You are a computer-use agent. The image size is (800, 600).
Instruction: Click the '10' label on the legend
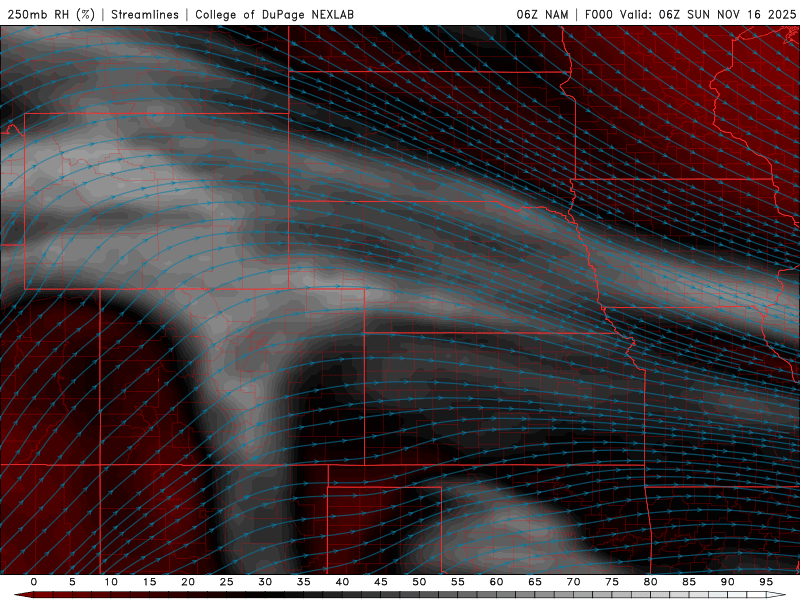111,582
